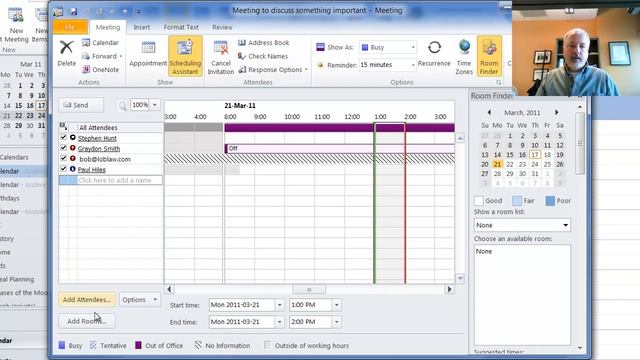Uncheck bob@loblaw.com attendee checkbox

[x=63, y=158]
